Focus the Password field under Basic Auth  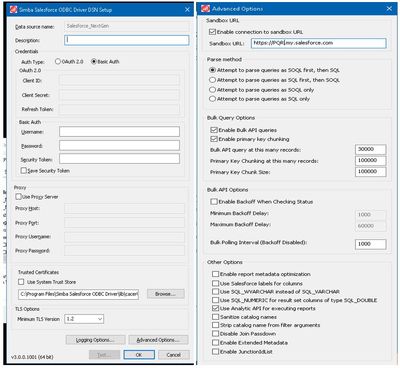click(x=119, y=145)
